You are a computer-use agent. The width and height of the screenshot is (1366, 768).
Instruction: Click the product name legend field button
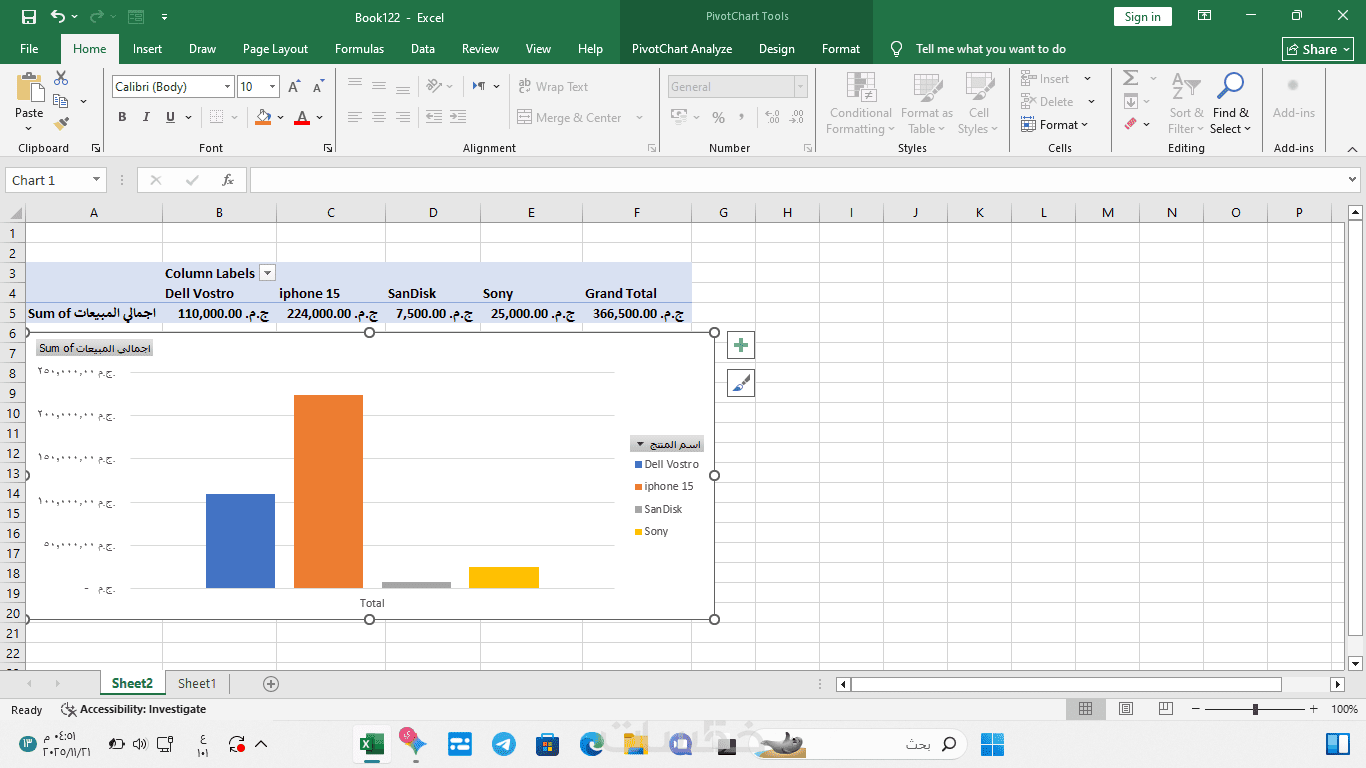(667, 444)
